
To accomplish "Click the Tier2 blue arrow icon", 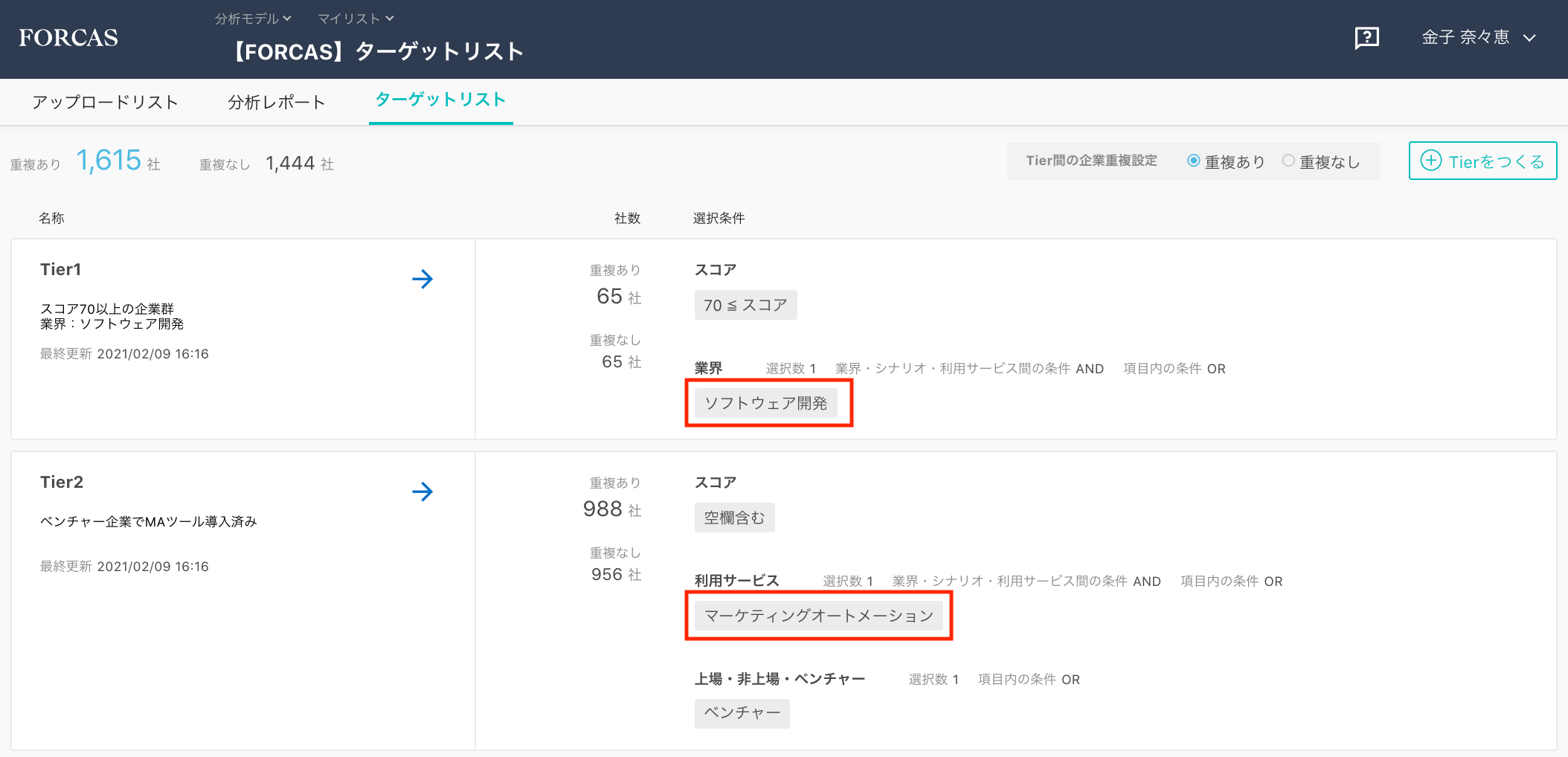I will [422, 492].
